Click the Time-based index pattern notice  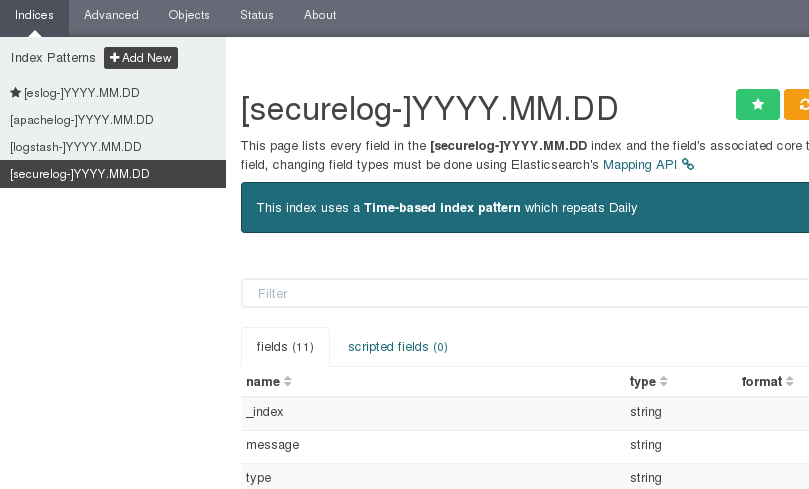[525, 207]
